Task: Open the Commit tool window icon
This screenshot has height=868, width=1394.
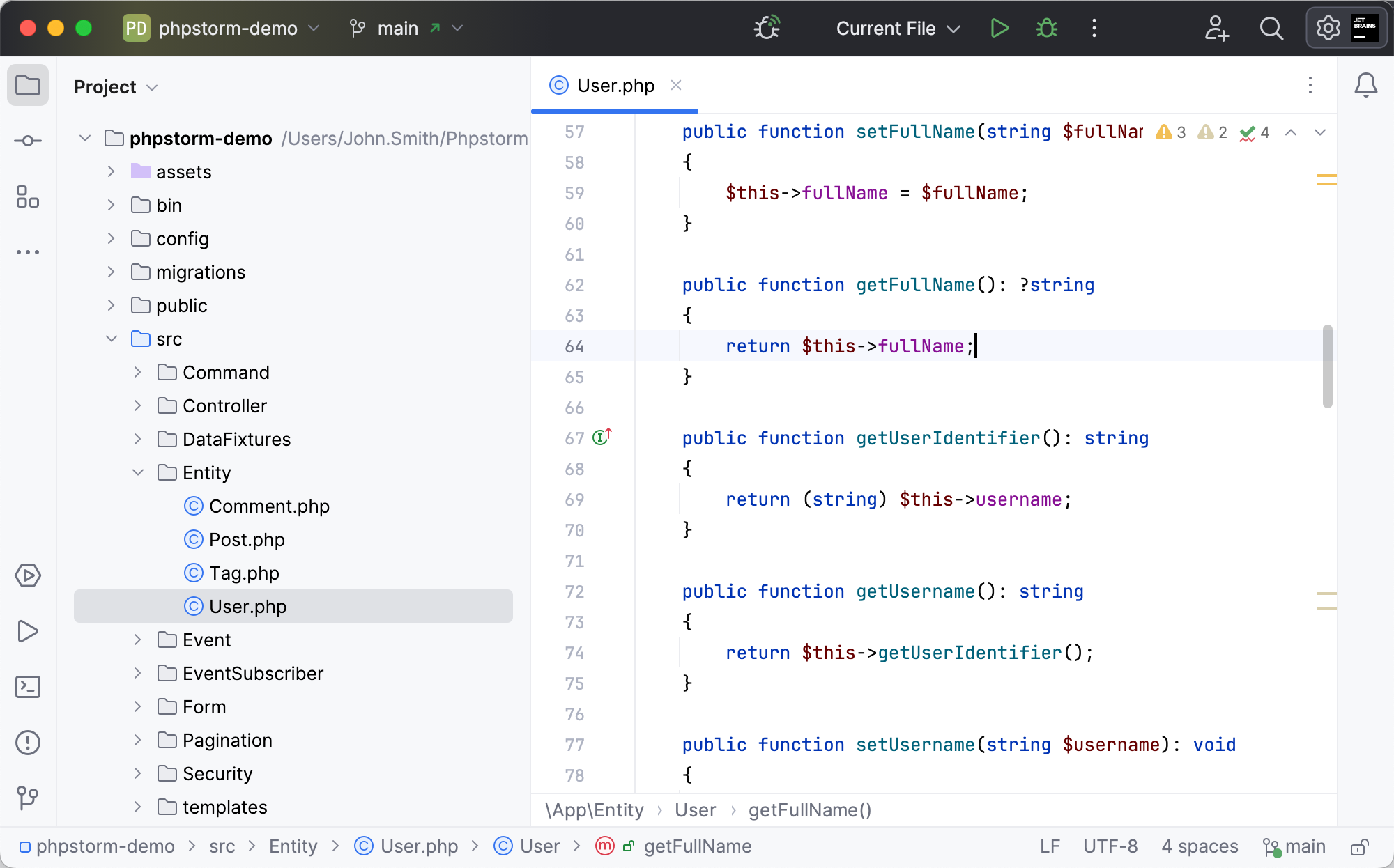Action: click(x=28, y=141)
